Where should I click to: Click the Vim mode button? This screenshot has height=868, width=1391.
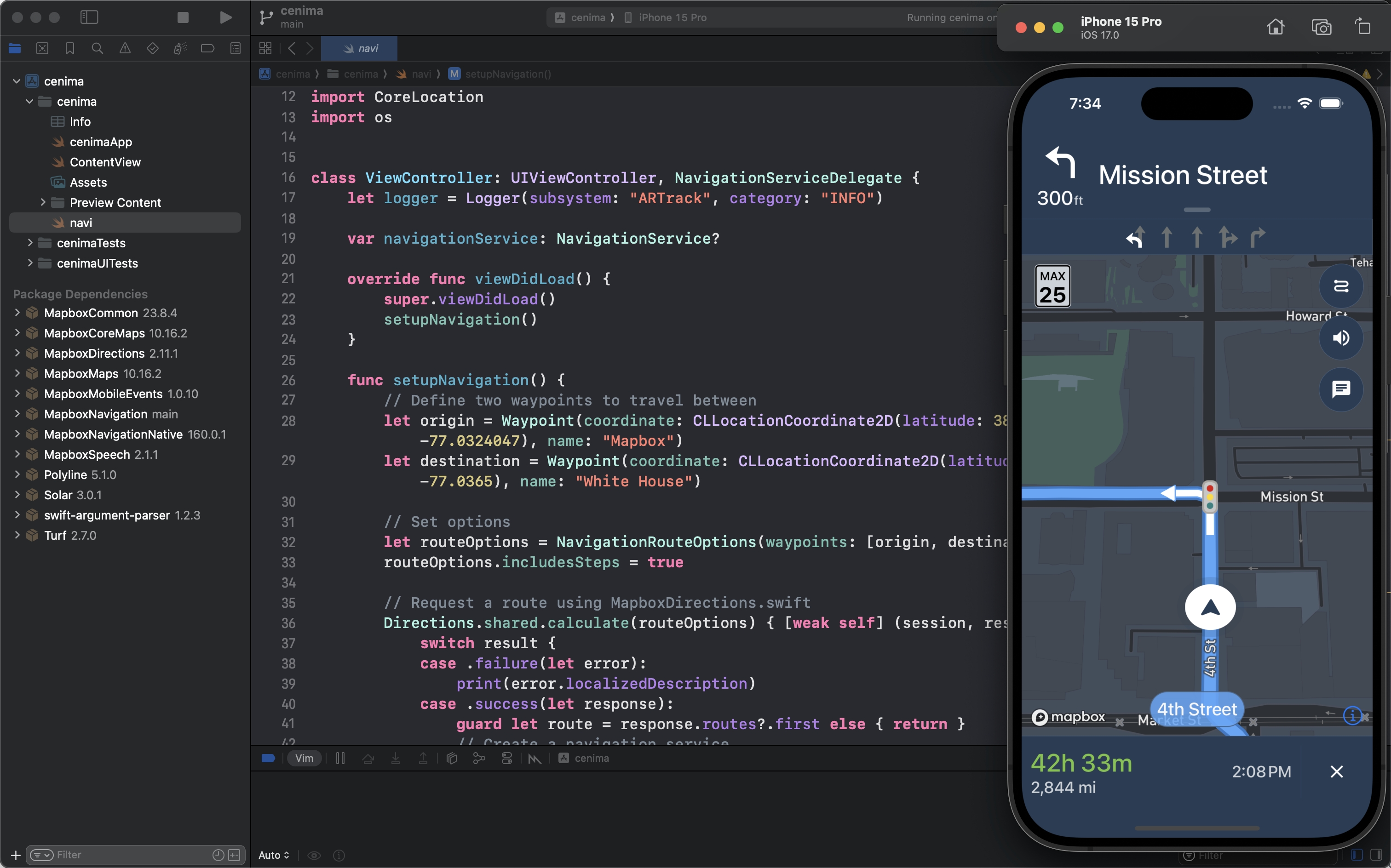click(x=304, y=759)
